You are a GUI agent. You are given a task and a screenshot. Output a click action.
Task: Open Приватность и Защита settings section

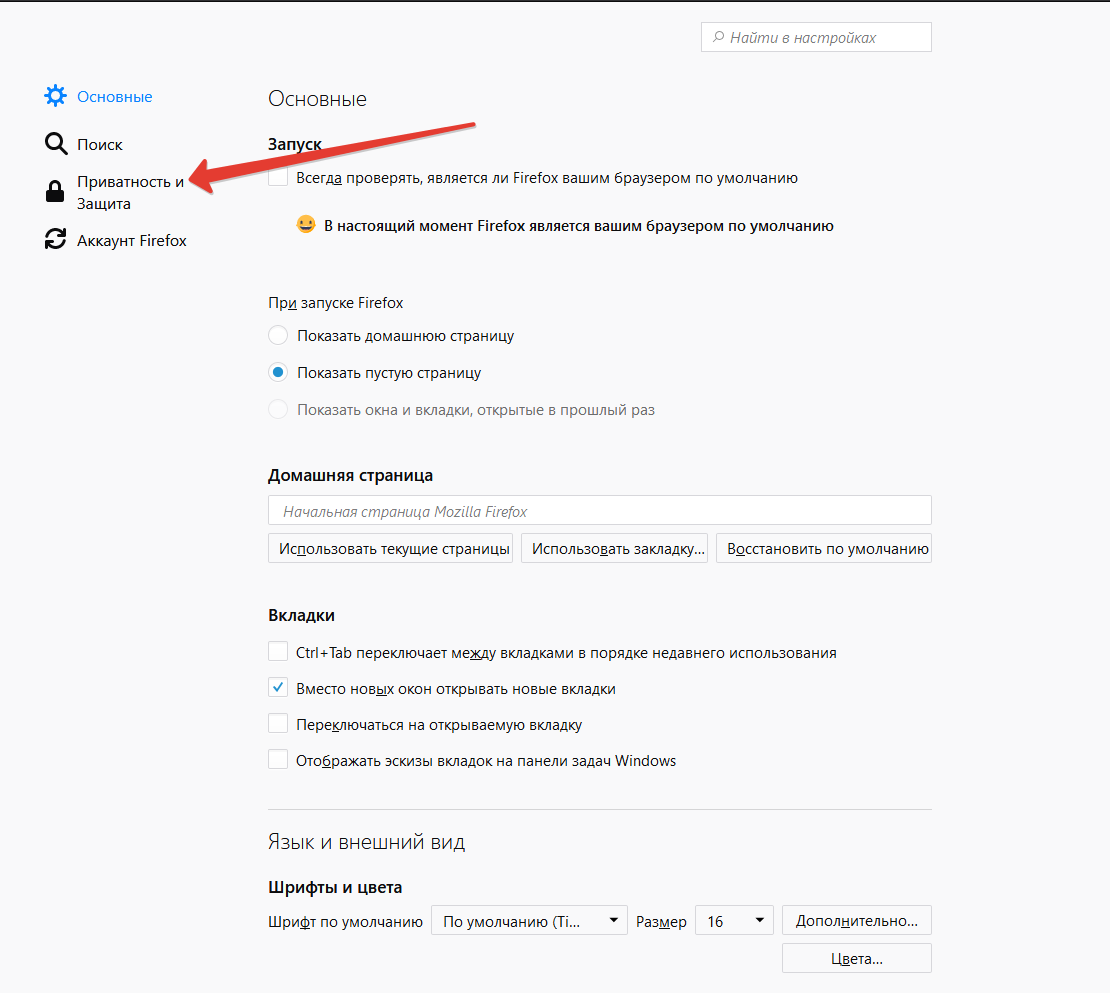(x=130, y=193)
